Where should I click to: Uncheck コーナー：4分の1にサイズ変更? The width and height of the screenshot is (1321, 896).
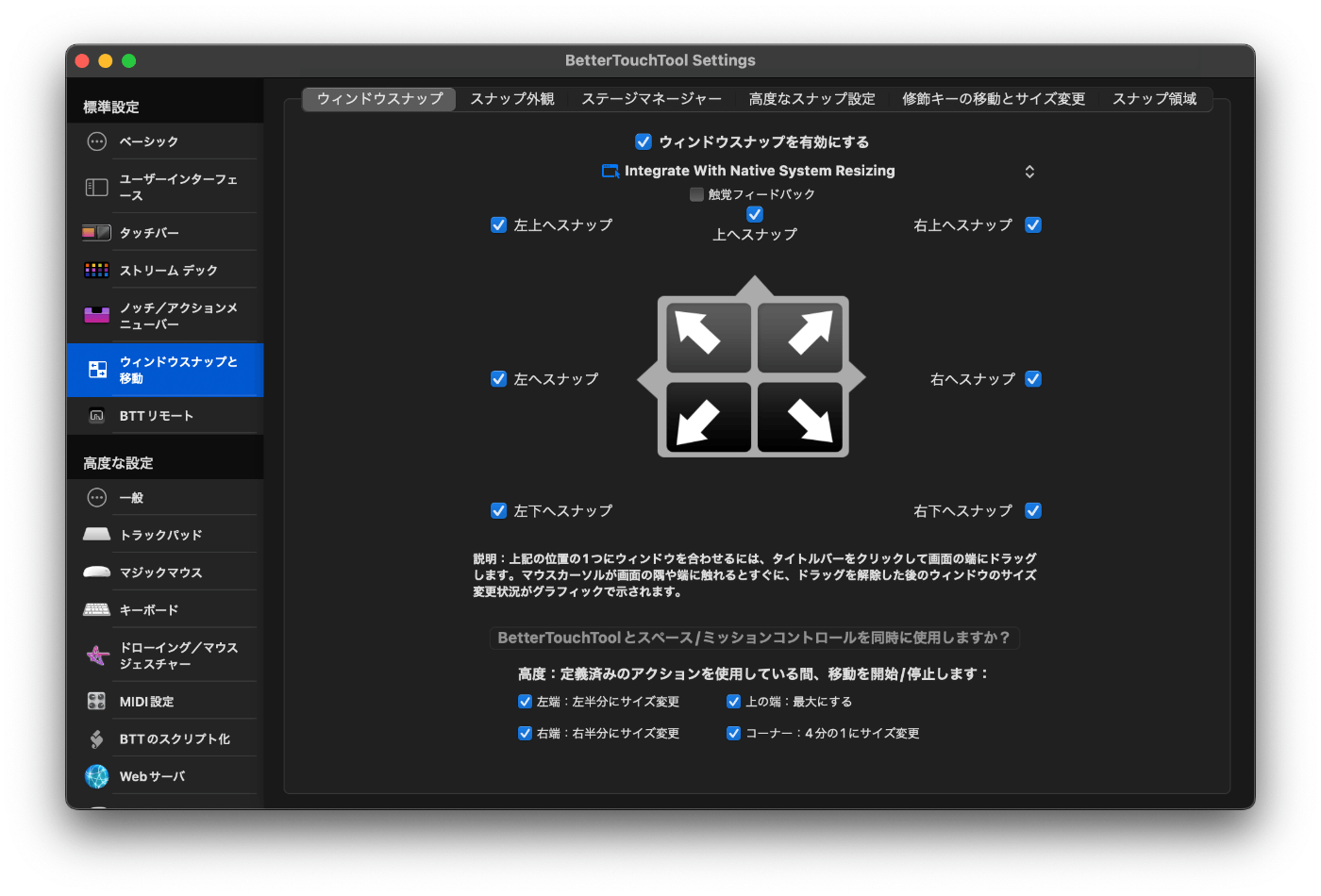click(x=733, y=733)
